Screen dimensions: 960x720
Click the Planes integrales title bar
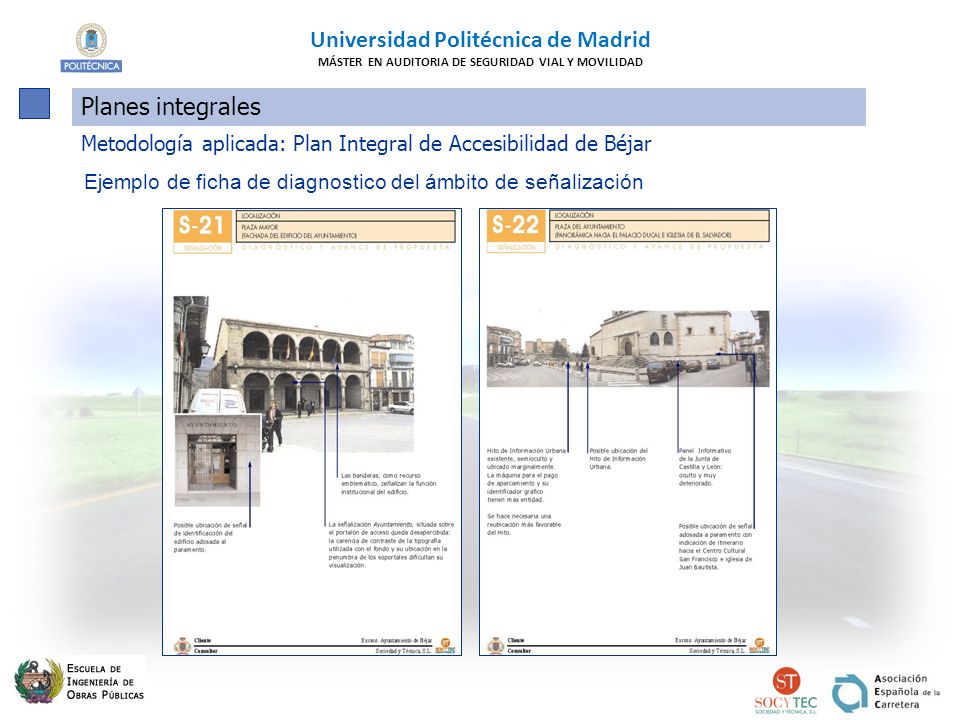pyautogui.click(x=469, y=107)
